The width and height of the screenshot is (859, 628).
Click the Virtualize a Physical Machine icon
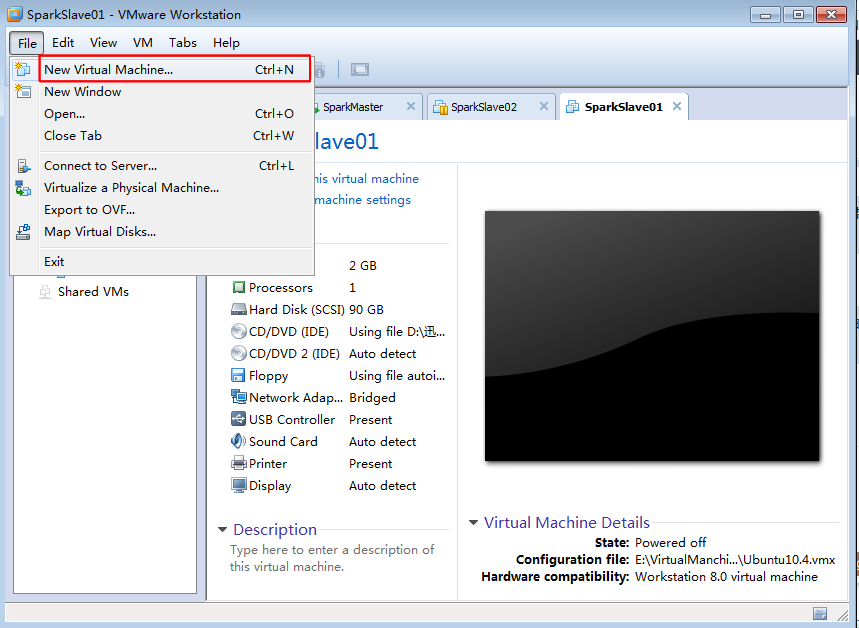tap(23, 188)
